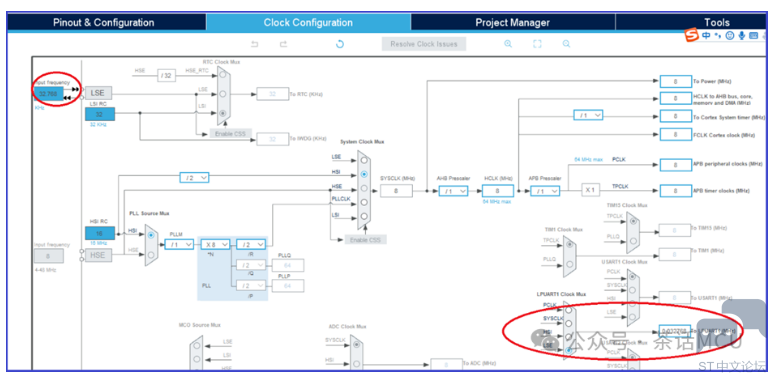
Task: Switch to Clock Configuration tab
Action: coord(308,22)
